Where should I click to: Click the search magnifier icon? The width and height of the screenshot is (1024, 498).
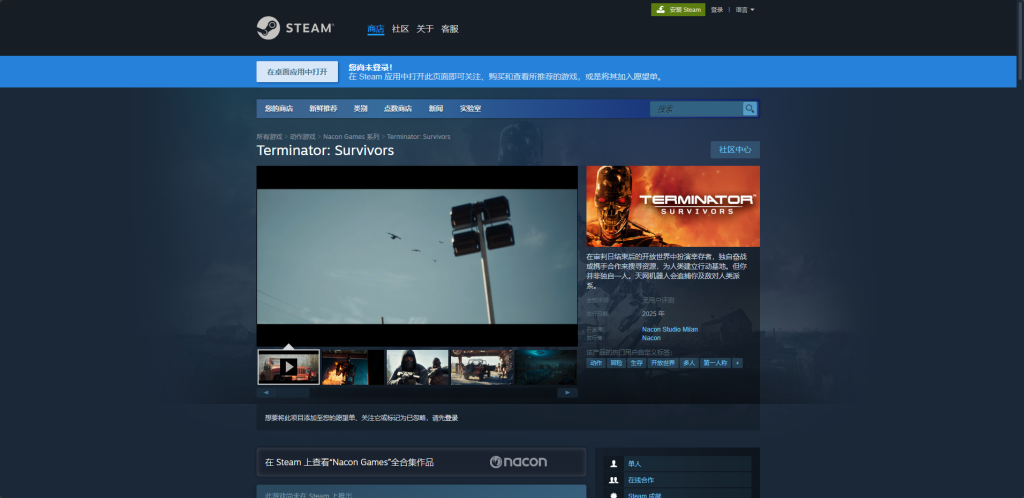coord(750,108)
